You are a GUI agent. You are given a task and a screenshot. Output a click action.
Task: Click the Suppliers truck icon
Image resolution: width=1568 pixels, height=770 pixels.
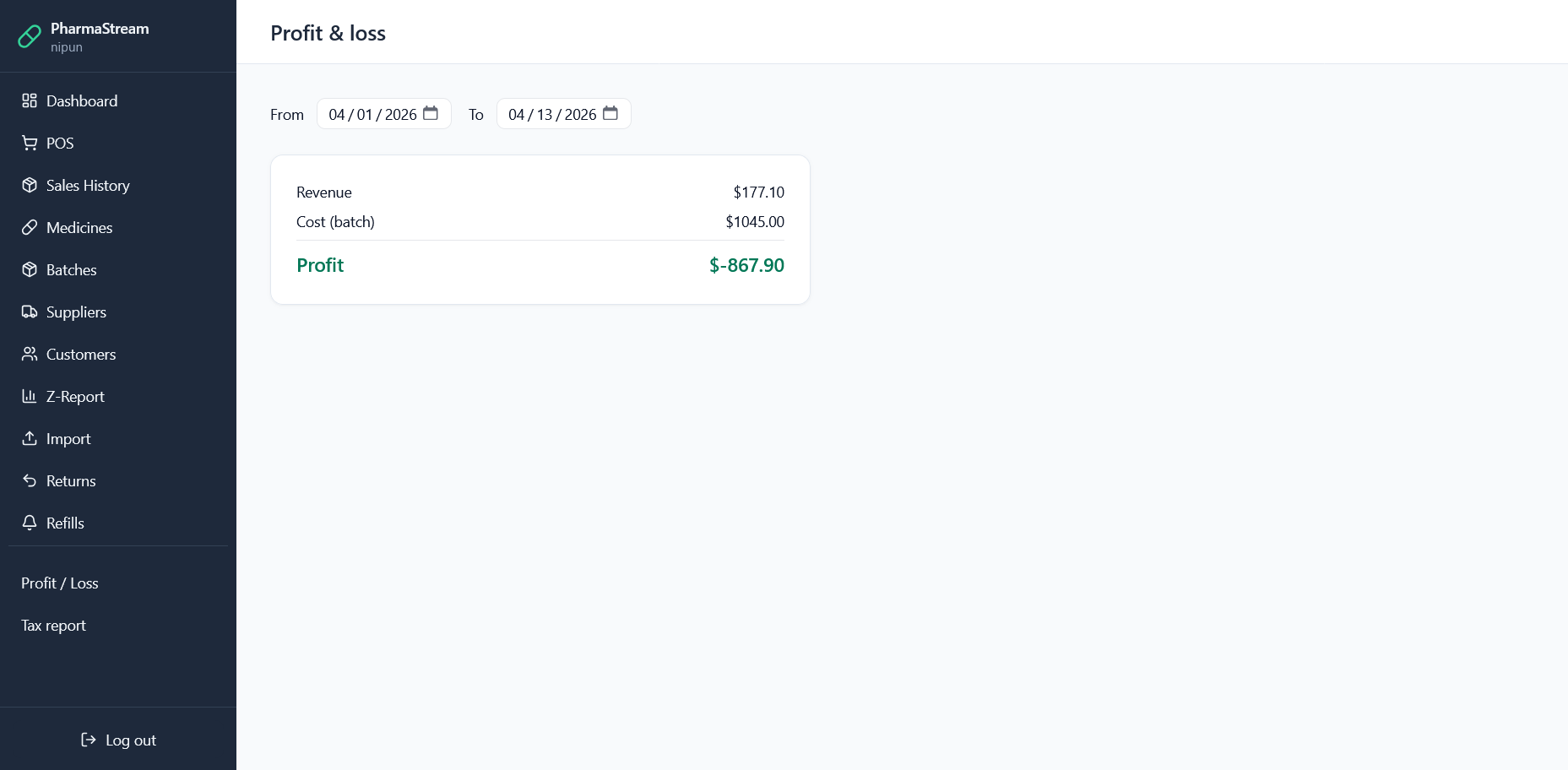[30, 312]
